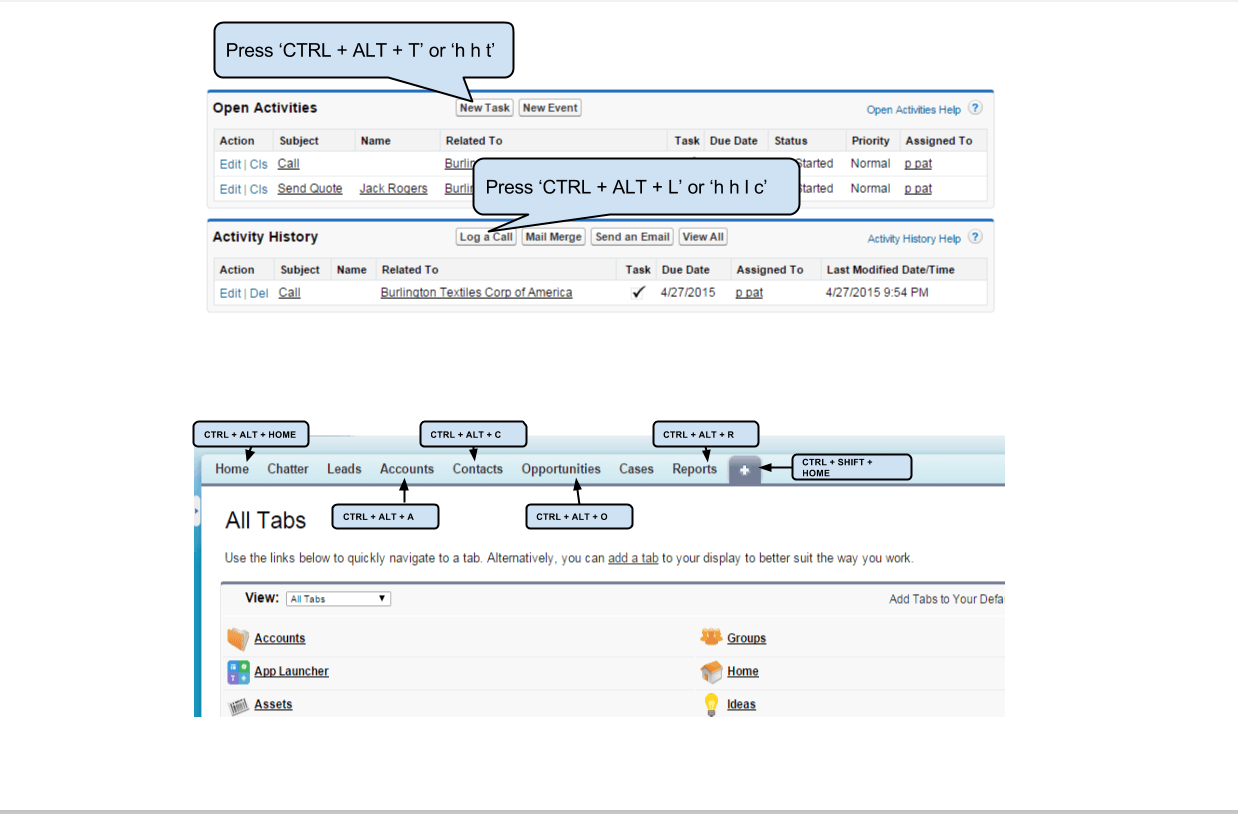Open the Call subject in Activity History
Screen dimensions: 1238x814
[x=289, y=293]
